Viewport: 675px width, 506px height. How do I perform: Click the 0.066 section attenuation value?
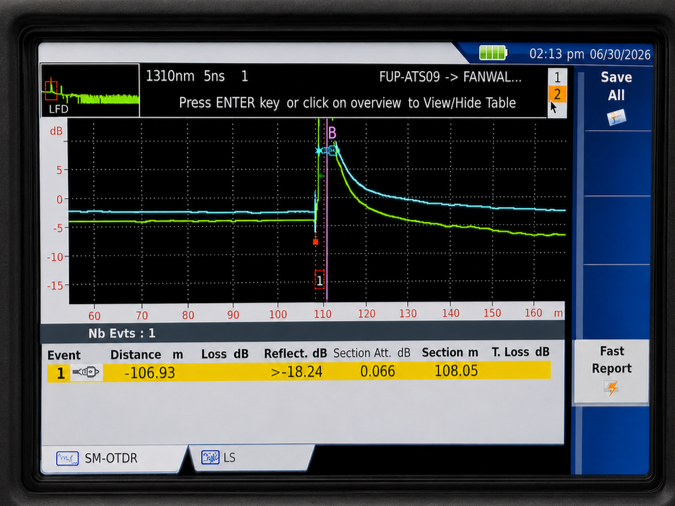click(378, 371)
